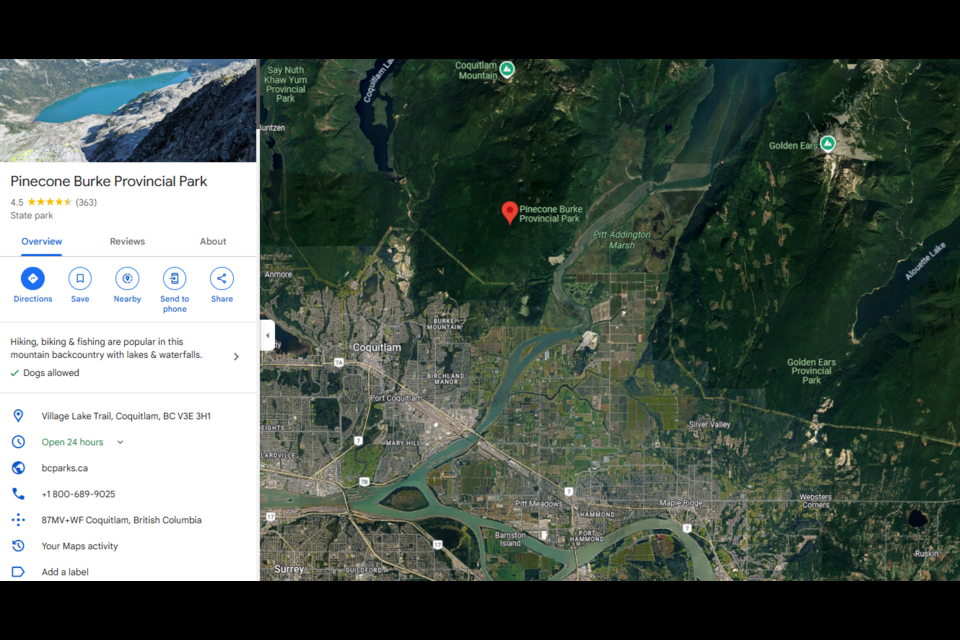
Task: Visit the bcparks.ca website link
Action: point(65,468)
